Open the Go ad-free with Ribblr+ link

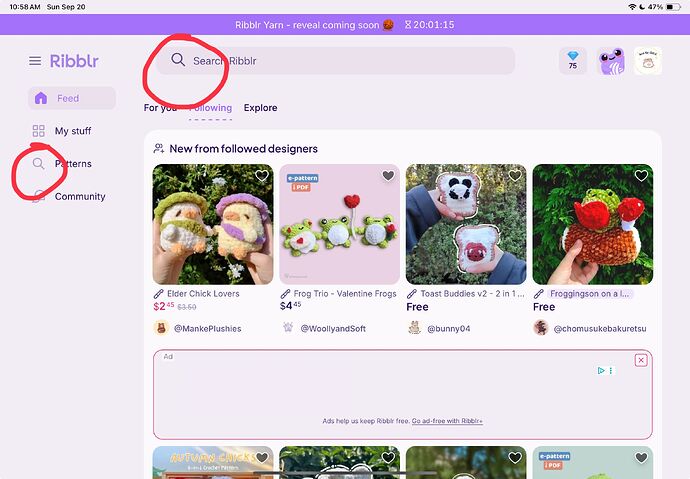[x=447, y=421]
